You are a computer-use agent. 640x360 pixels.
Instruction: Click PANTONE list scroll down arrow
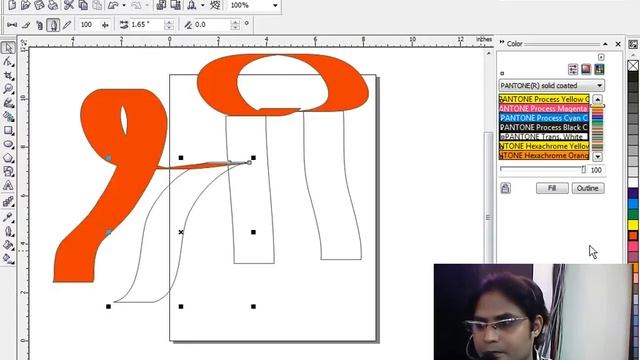tap(598, 156)
